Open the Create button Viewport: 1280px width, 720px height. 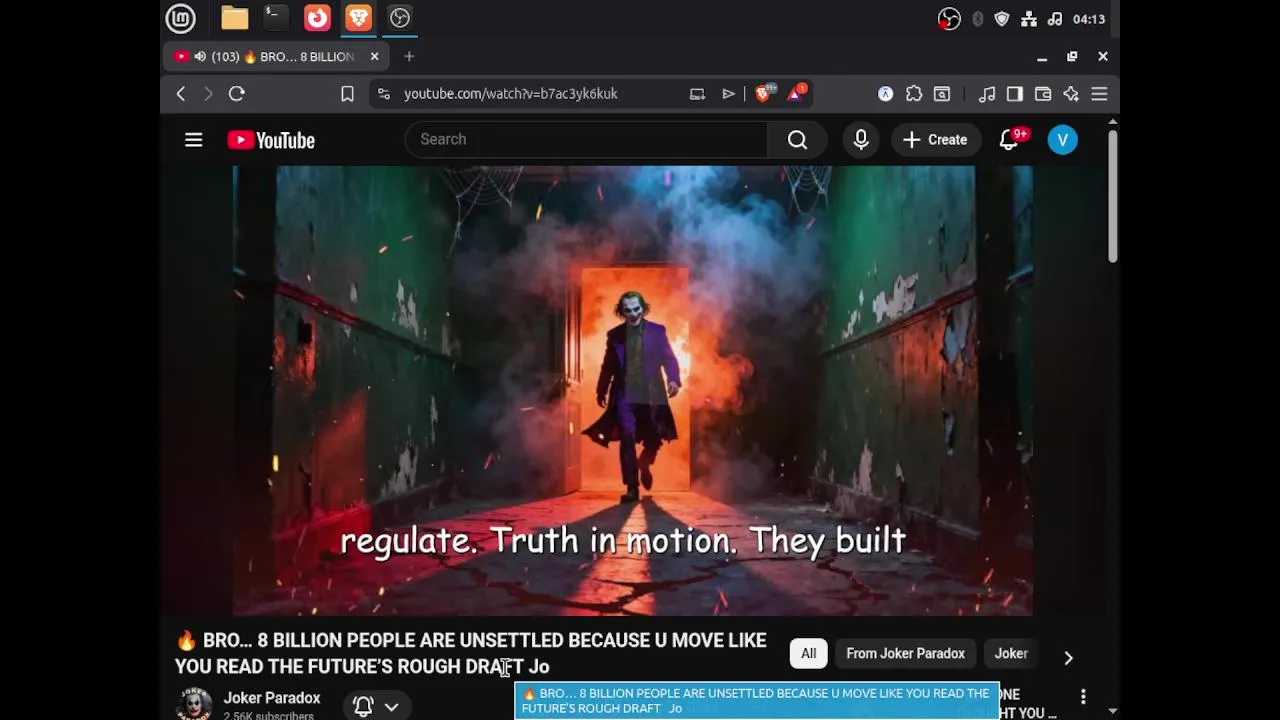935,140
